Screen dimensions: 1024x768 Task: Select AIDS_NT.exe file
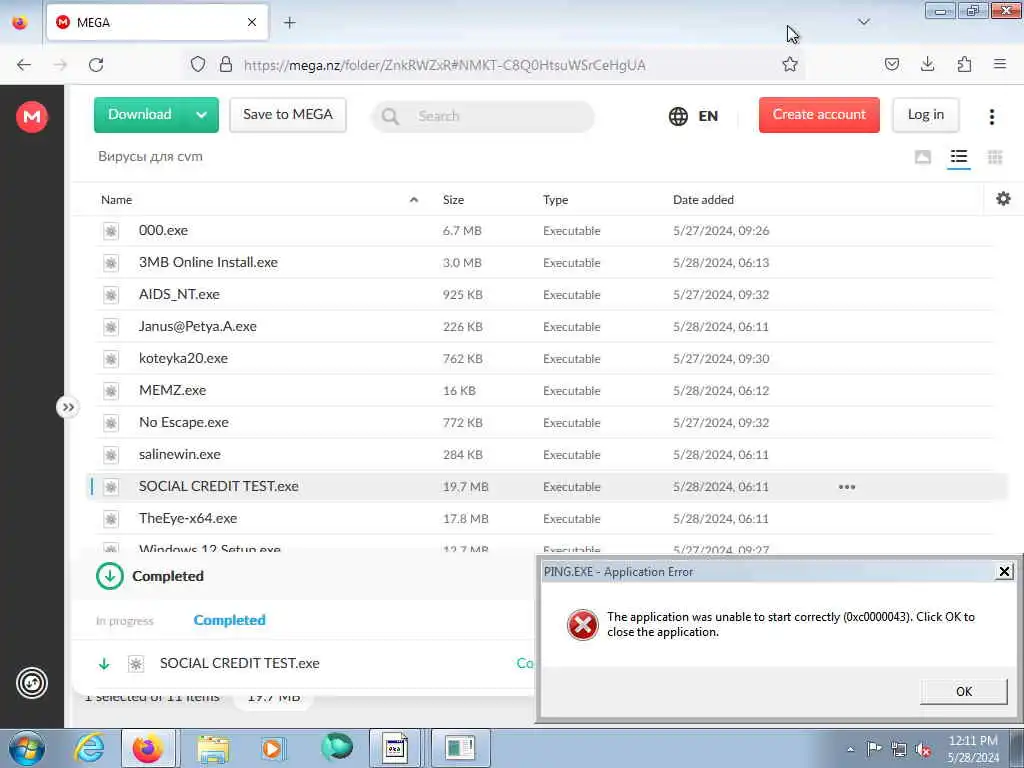click(545, 295)
